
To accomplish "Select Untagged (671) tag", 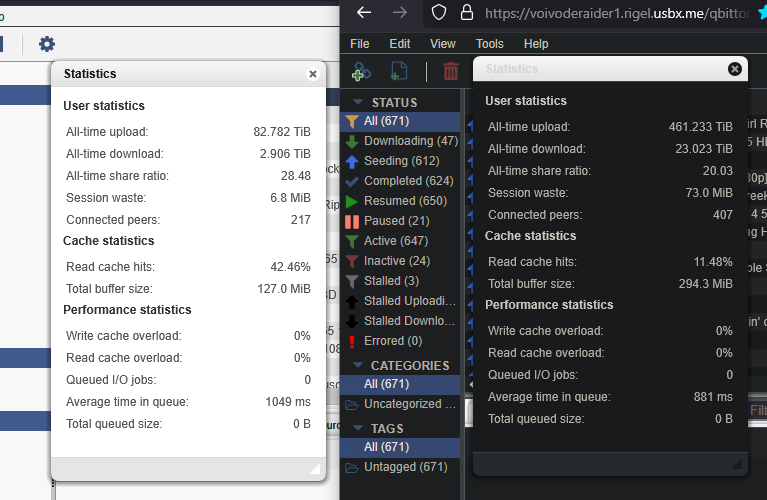I will click(x=400, y=468).
